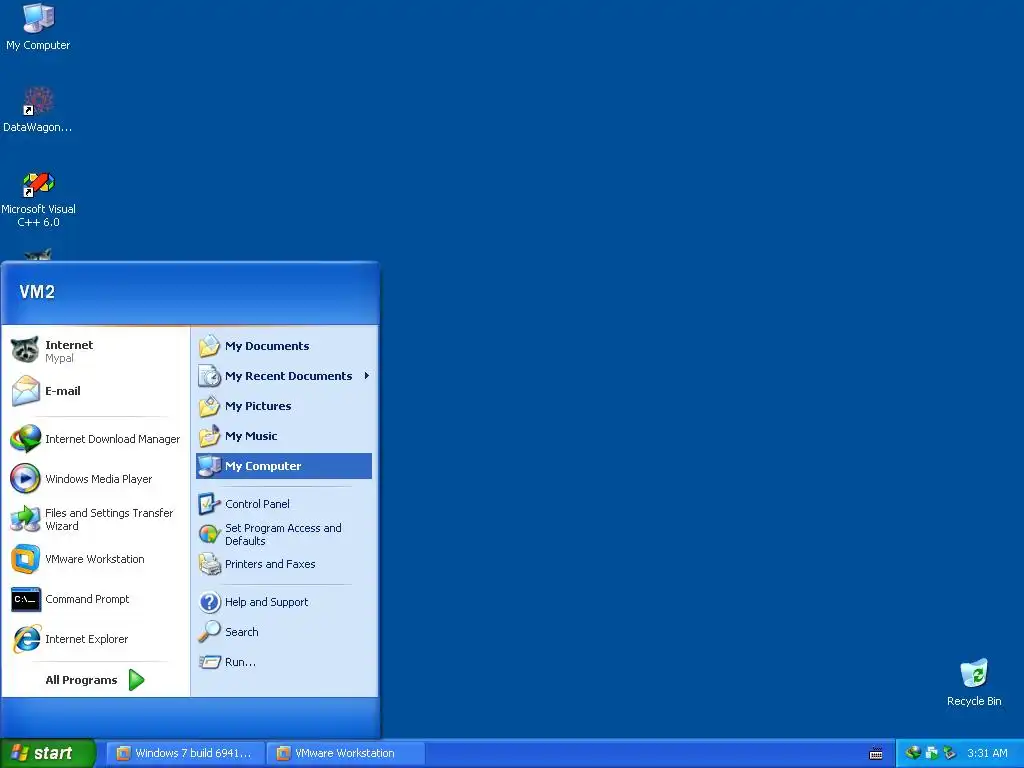Click the Start button to close menu
Image resolution: width=1024 pixels, height=768 pixels.
[47, 753]
